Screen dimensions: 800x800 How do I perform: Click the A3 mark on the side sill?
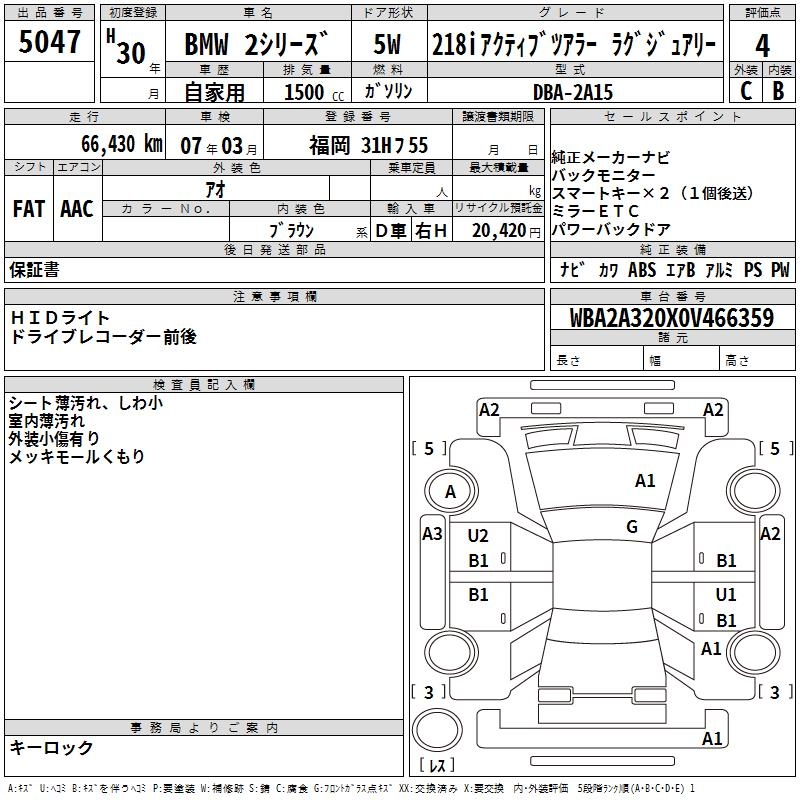point(432,534)
